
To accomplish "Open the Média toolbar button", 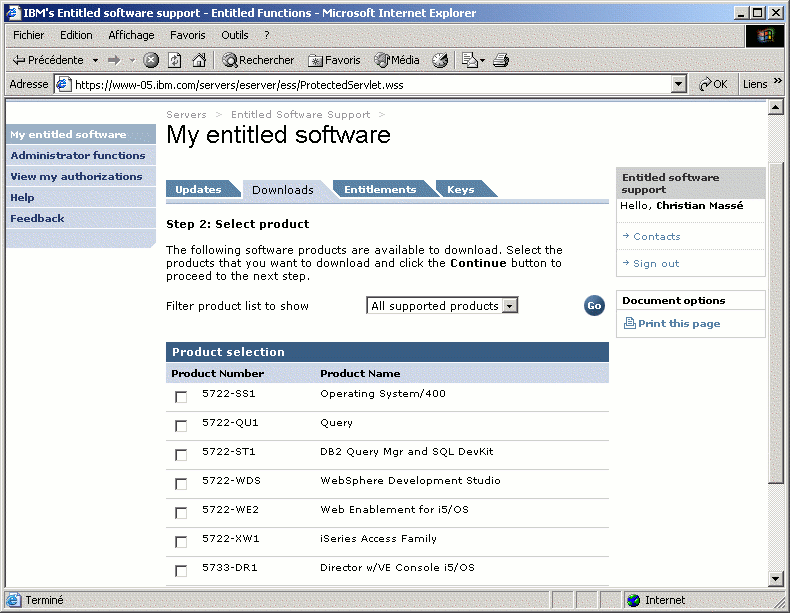I will click(x=397, y=60).
